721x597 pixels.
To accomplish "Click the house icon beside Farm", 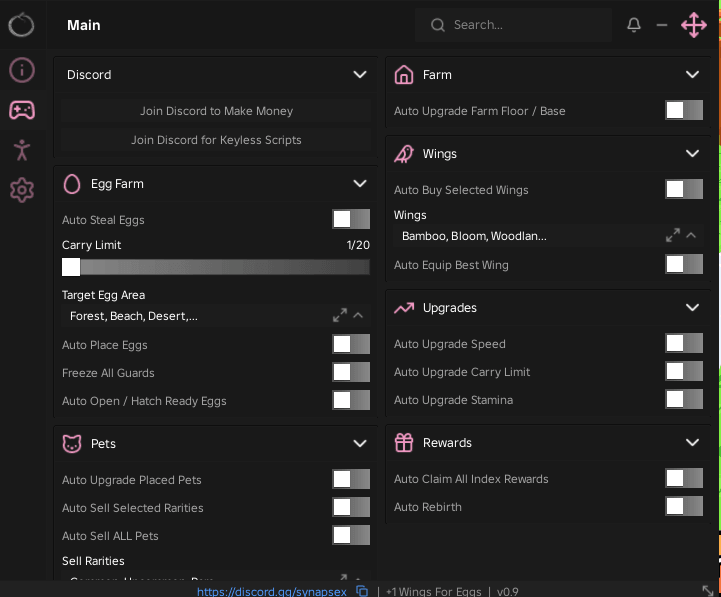I will tap(404, 75).
